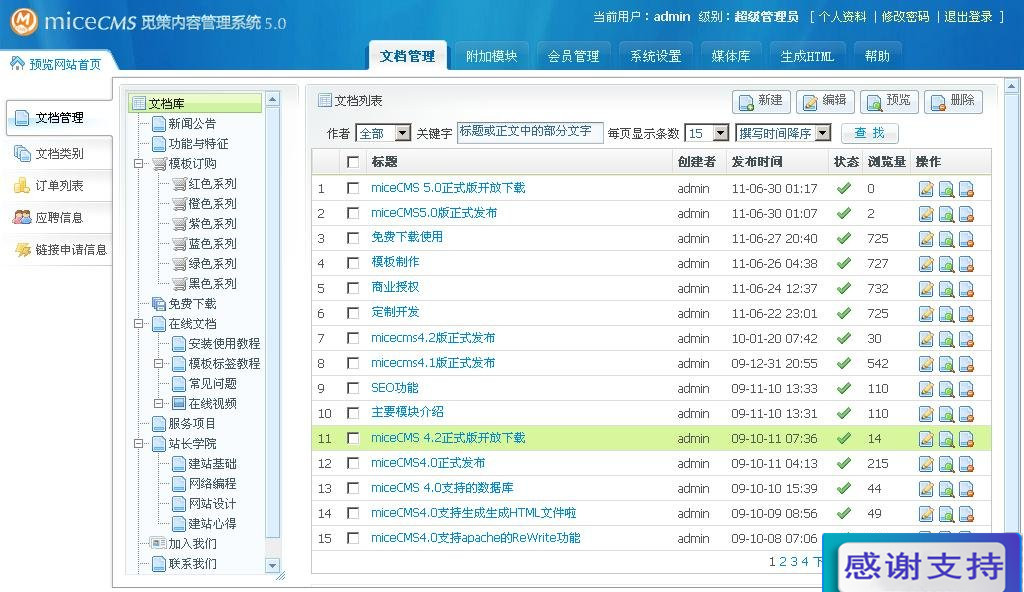Click delete icon for miceCMS4.0正式发布 row

point(967,464)
